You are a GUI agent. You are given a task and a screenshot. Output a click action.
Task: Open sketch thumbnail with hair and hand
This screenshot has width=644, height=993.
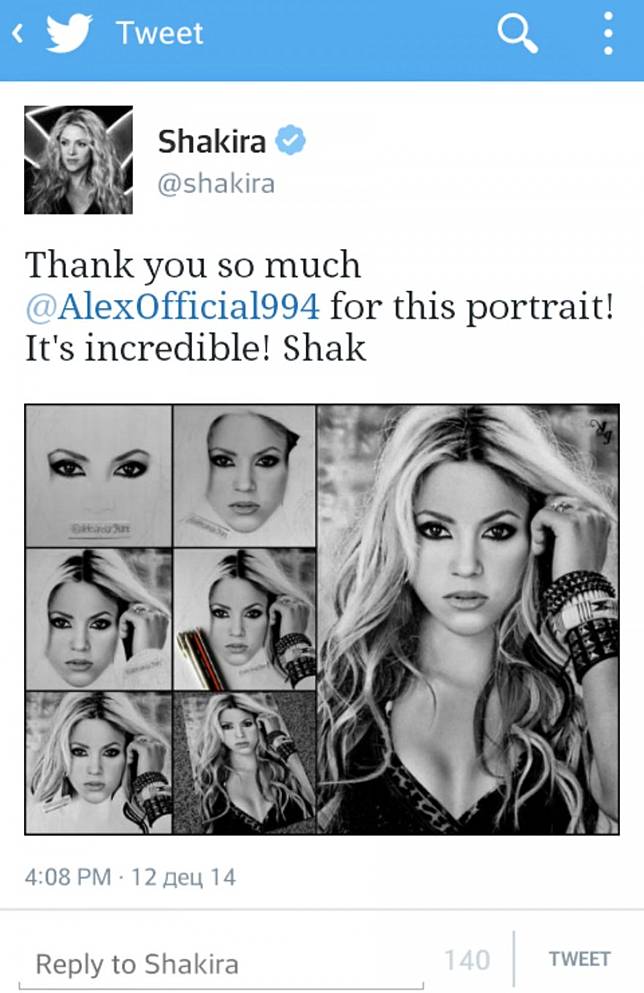pos(98,619)
